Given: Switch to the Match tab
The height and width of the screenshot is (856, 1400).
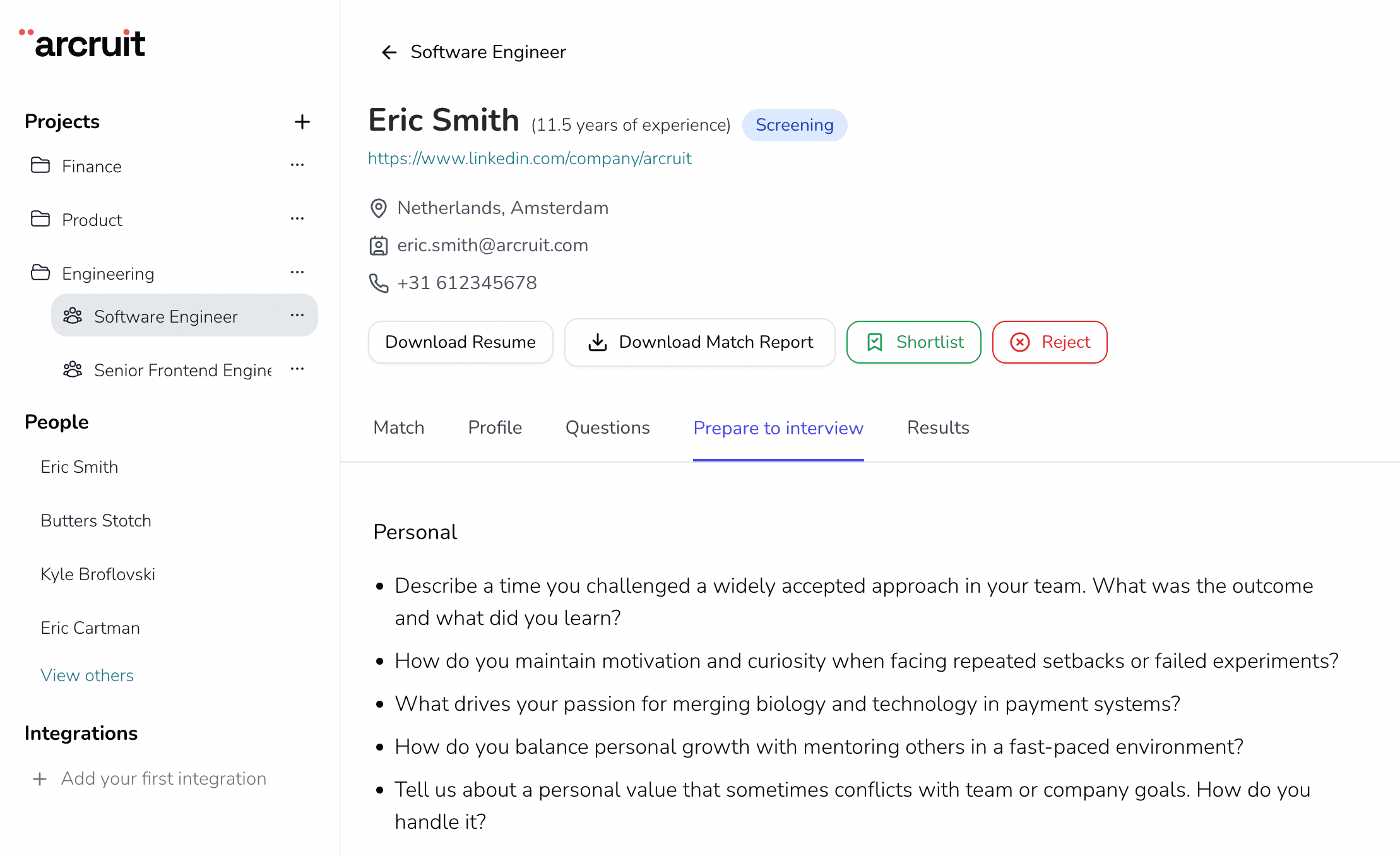Looking at the screenshot, I should (x=399, y=428).
